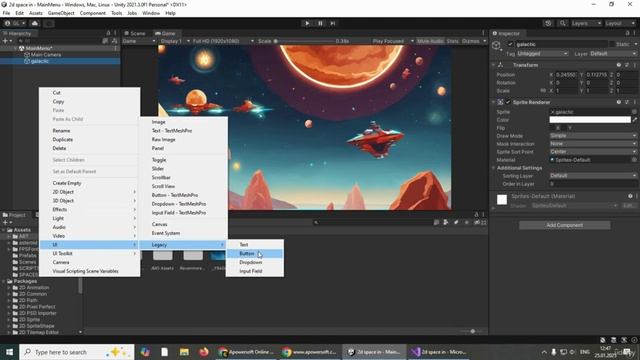Collapse Additional Settings section
Image resolution: width=640 pixels, height=360 pixels.
493,168
